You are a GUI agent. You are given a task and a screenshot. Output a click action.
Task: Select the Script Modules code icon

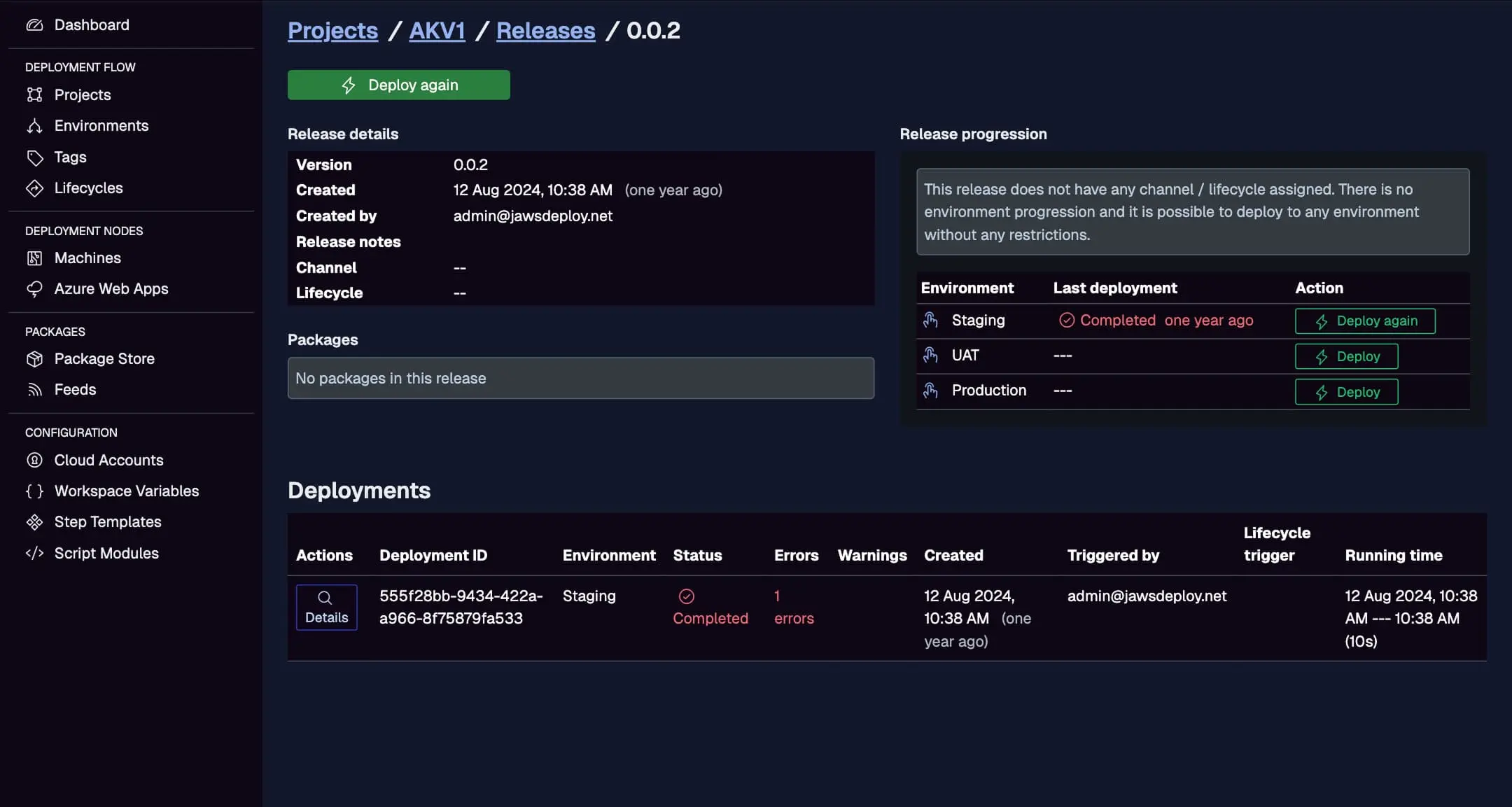(x=36, y=553)
